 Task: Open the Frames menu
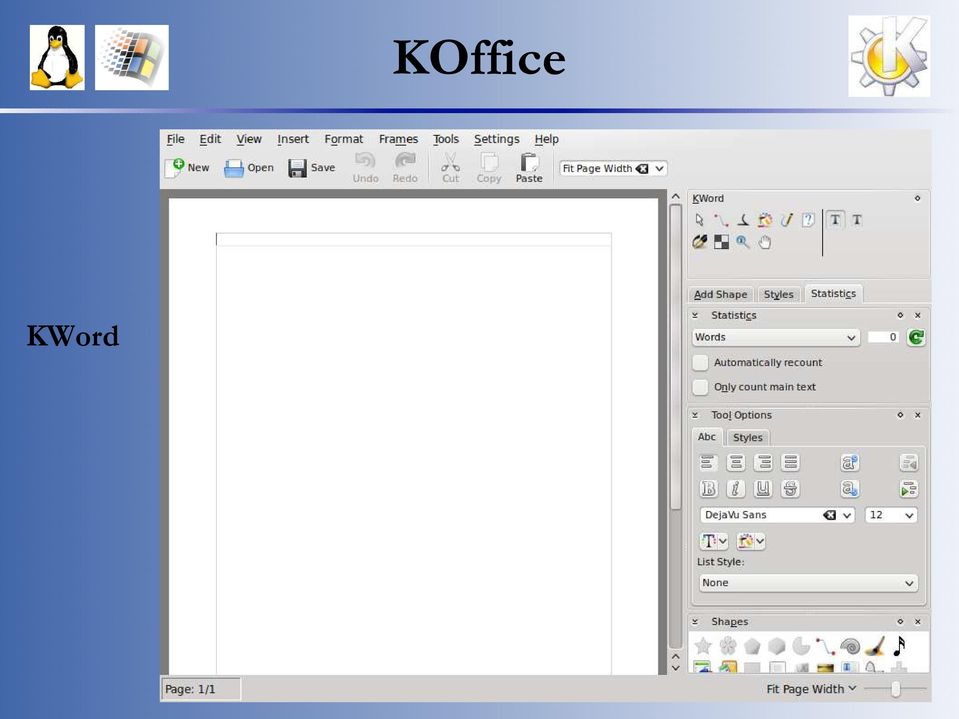pyautogui.click(x=398, y=139)
